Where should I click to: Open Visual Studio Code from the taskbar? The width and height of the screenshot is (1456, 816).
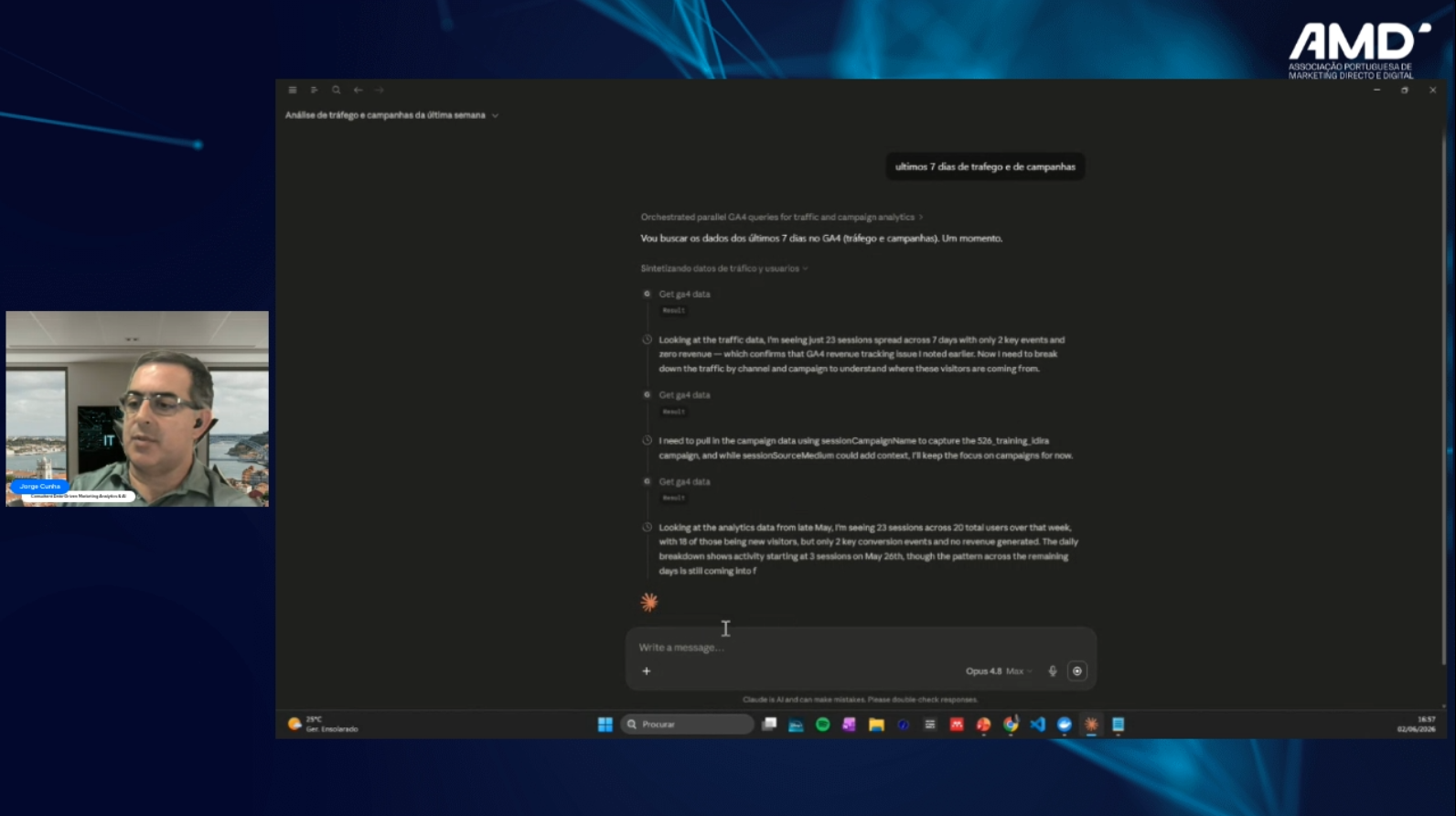(1037, 724)
